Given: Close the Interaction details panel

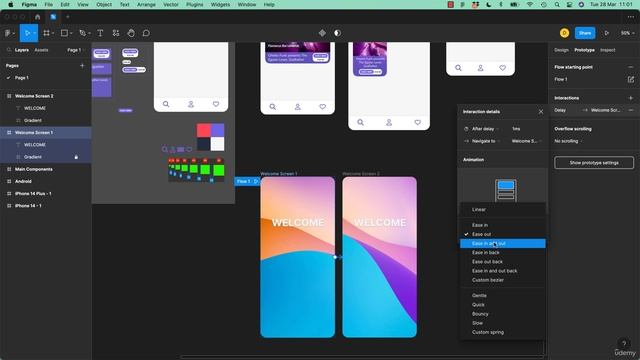Looking at the screenshot, I should 541,111.
